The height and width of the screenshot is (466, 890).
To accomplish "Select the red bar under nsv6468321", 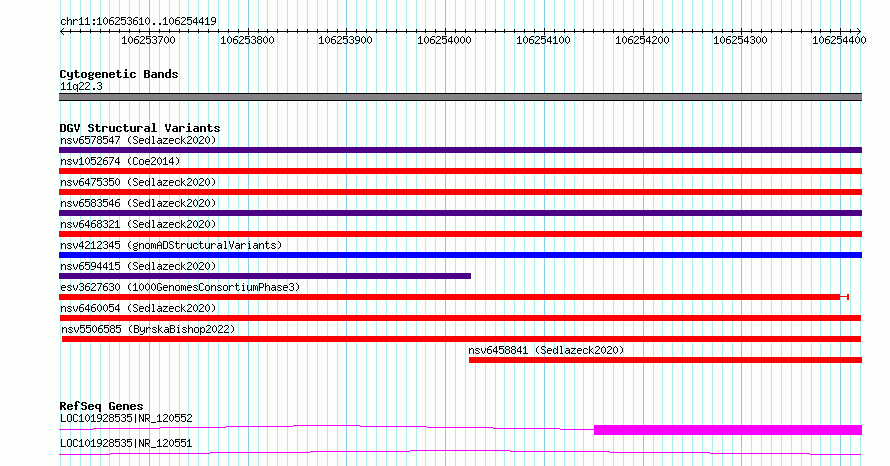I will (460, 234).
